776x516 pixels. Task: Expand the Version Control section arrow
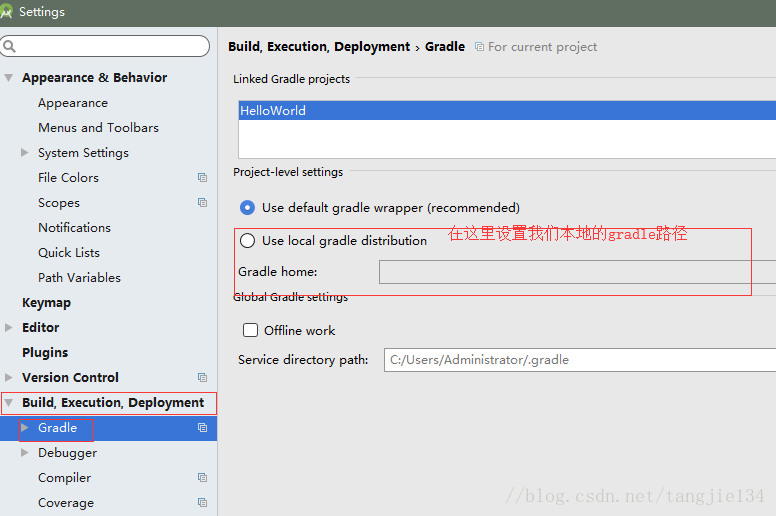(8, 377)
